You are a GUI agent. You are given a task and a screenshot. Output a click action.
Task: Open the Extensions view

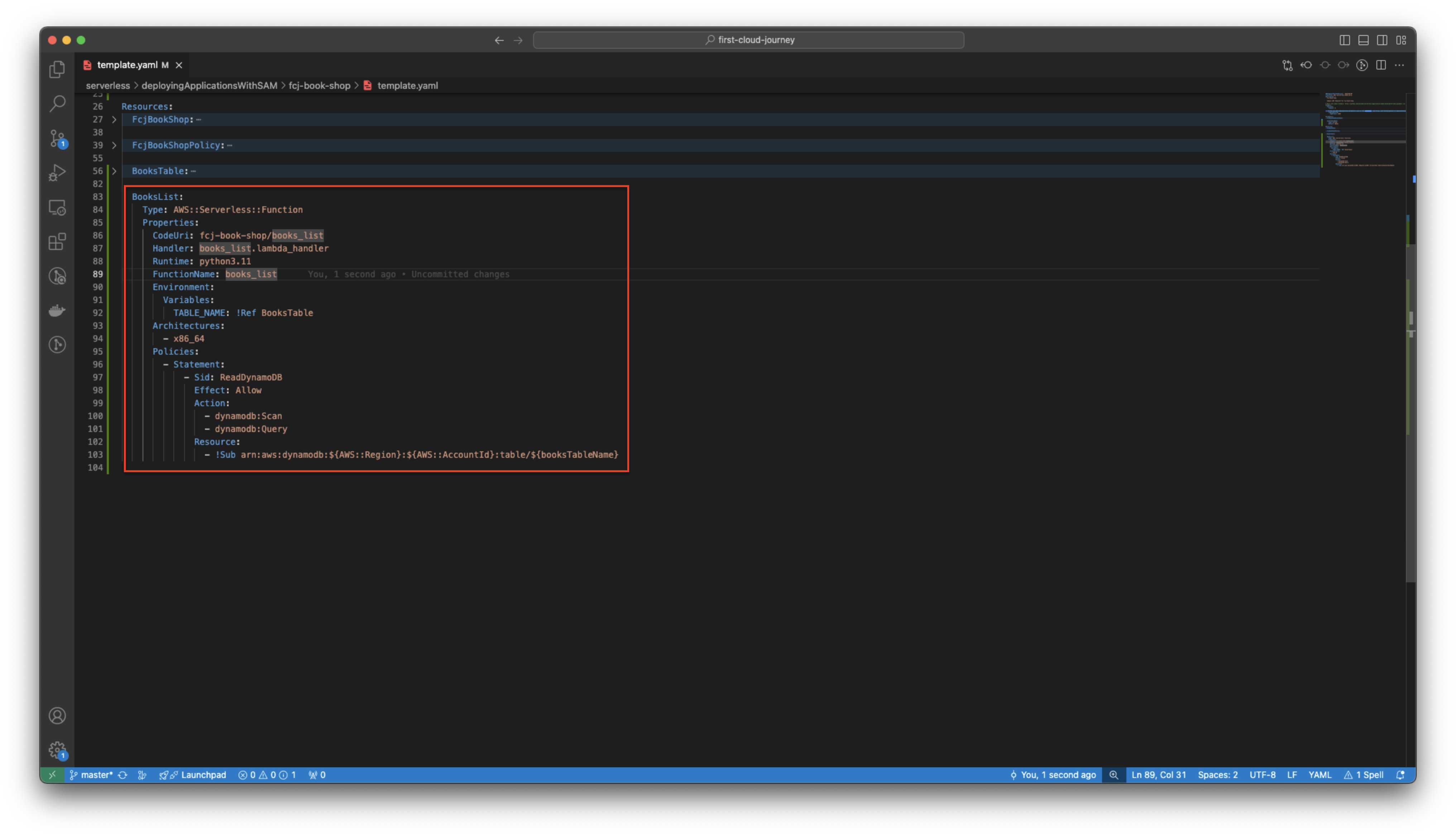click(57, 242)
